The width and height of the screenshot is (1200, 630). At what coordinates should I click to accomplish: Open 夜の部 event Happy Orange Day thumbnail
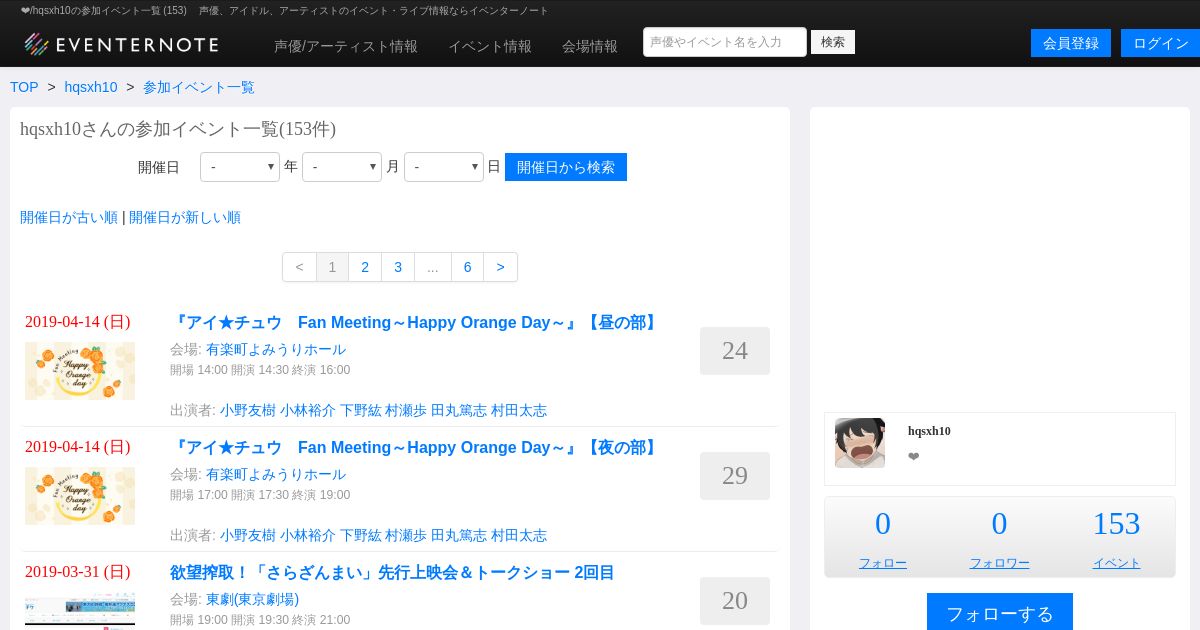(x=80, y=496)
